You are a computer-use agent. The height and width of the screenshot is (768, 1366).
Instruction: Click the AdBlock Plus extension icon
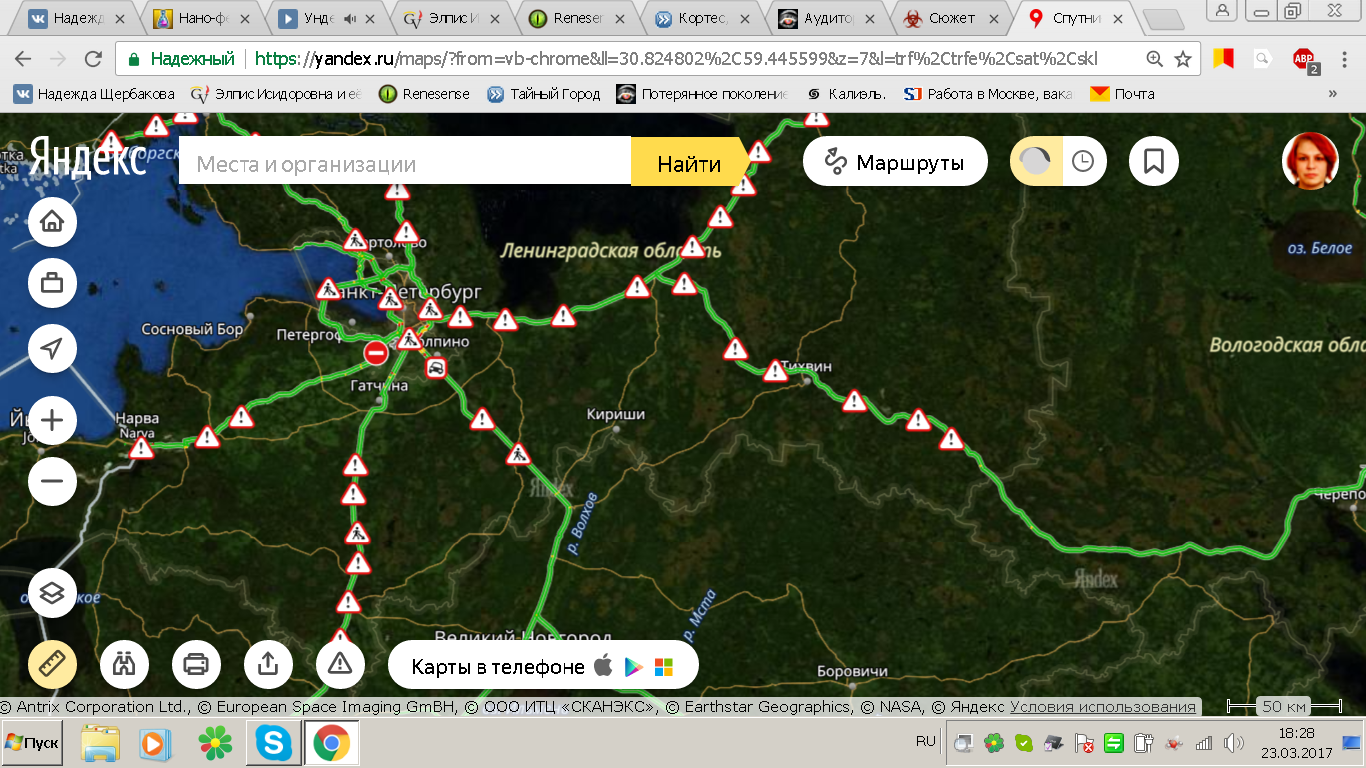[x=1304, y=60]
